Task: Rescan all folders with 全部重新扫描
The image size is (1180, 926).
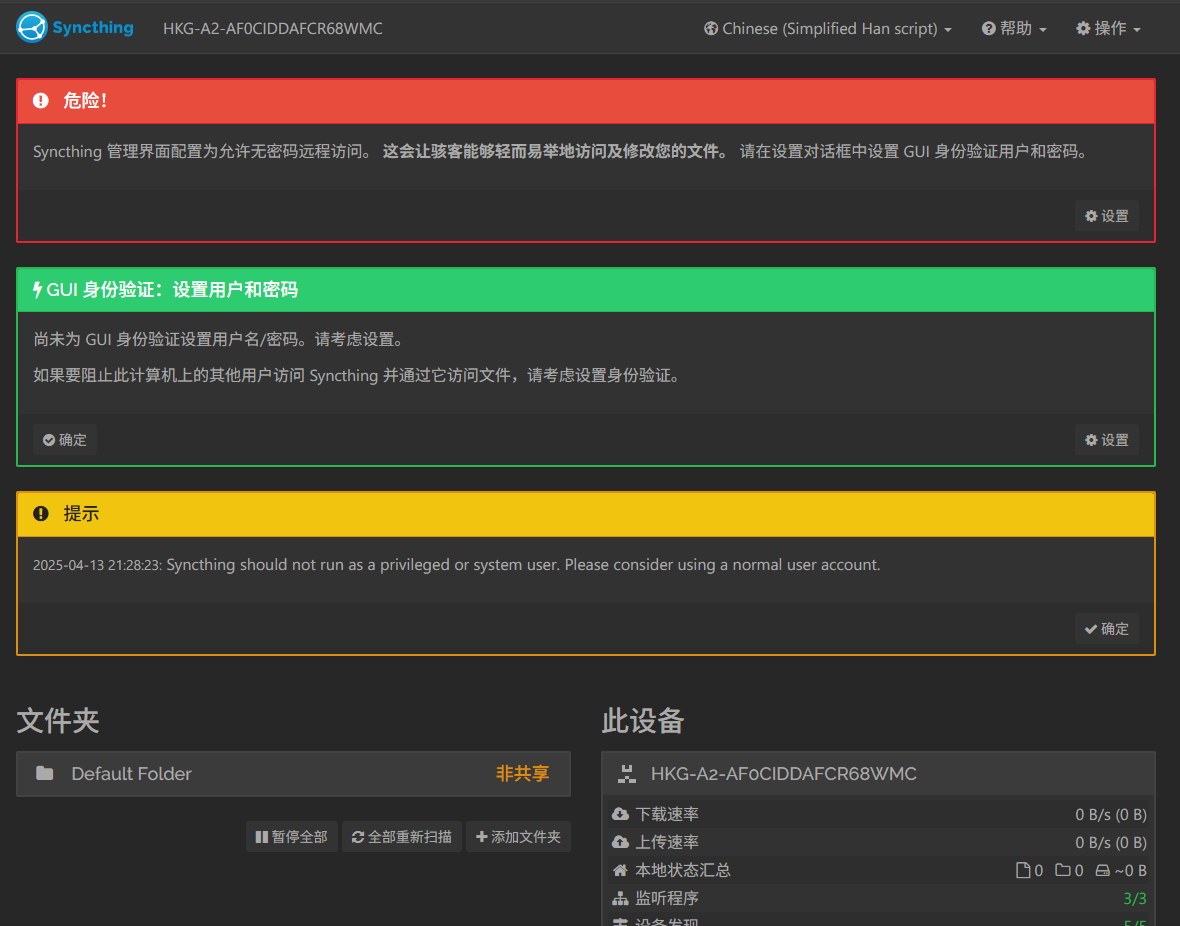Action: click(401, 837)
